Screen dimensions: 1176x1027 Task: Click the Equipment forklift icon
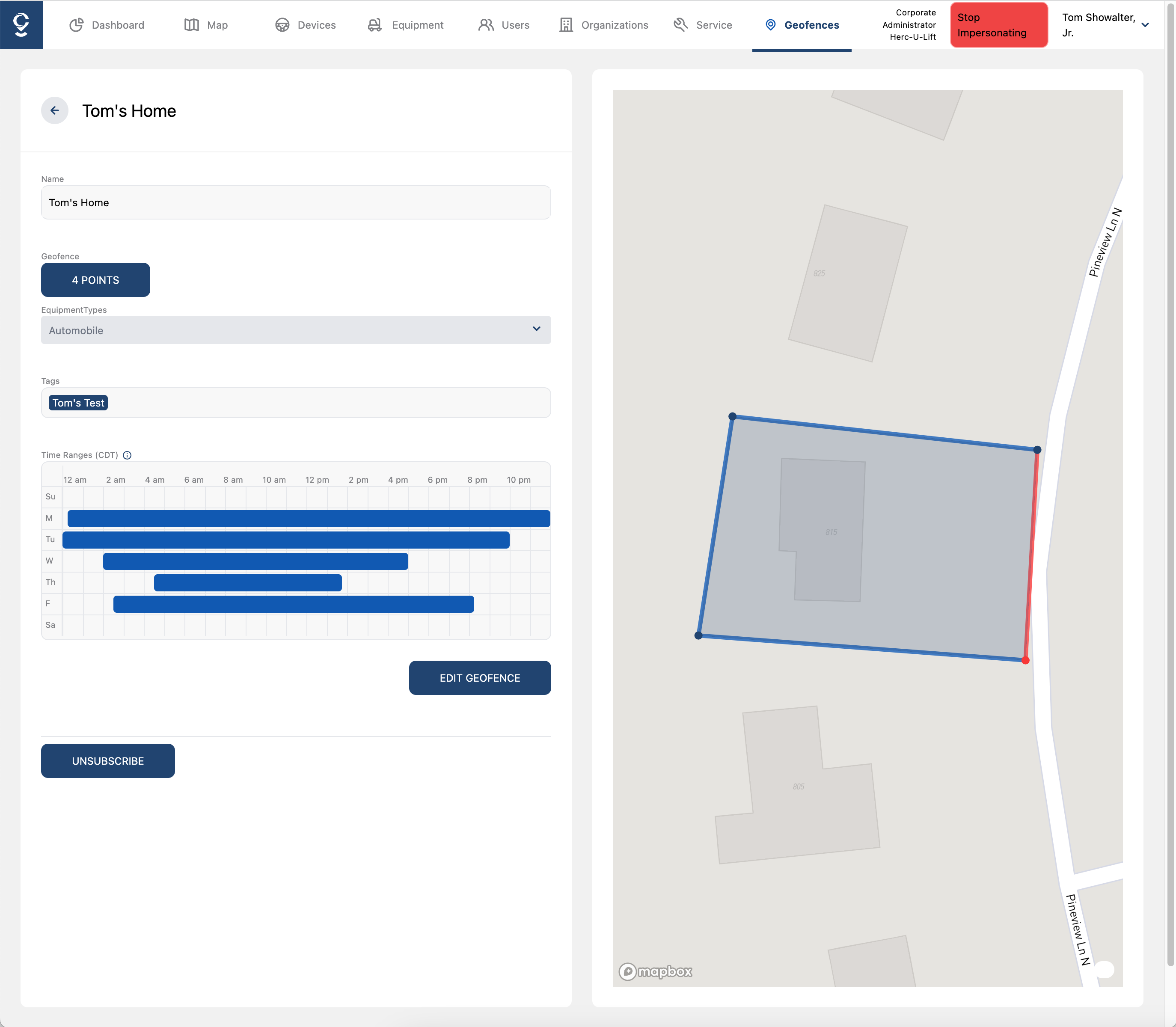375,25
